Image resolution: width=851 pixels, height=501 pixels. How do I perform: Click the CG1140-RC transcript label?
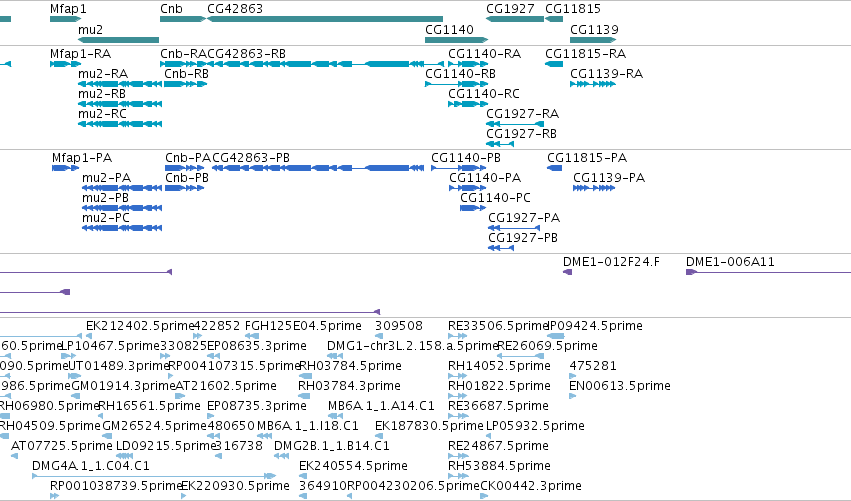point(484,94)
